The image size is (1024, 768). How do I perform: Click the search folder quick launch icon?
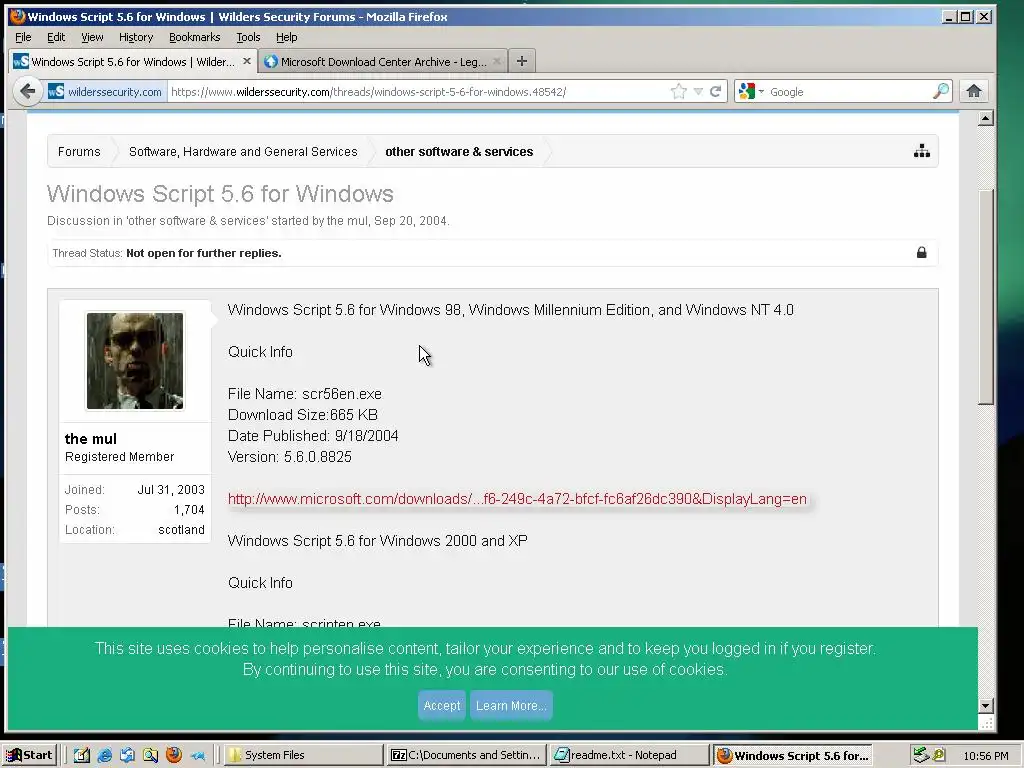tap(150, 755)
